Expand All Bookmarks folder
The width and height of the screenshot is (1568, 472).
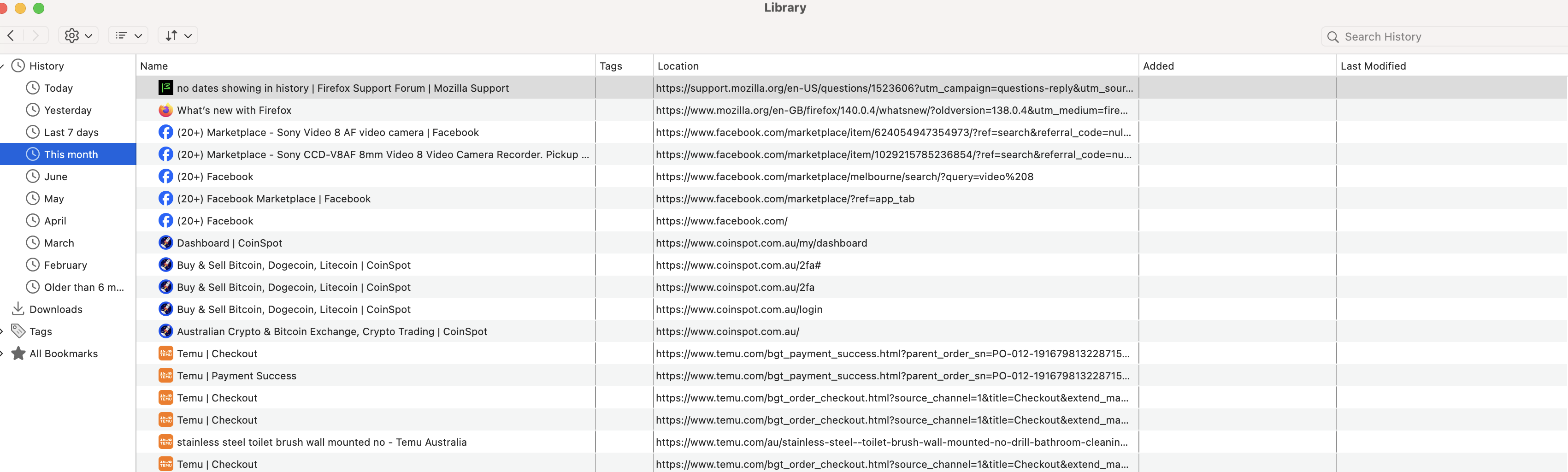point(2,354)
